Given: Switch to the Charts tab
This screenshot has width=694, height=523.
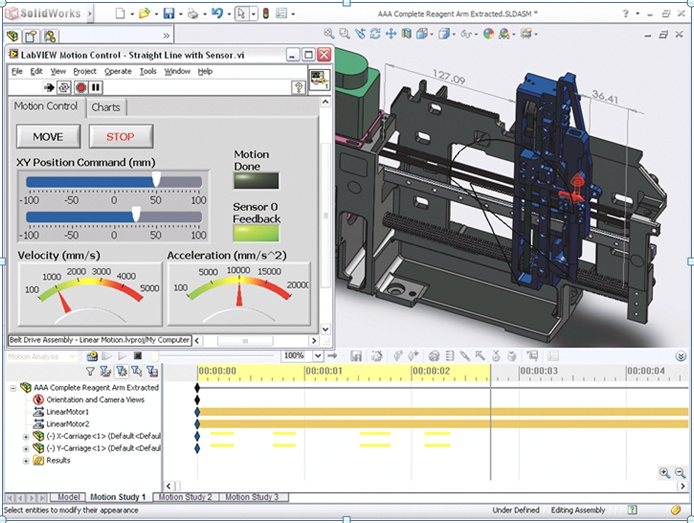Looking at the screenshot, I should pos(104,107).
